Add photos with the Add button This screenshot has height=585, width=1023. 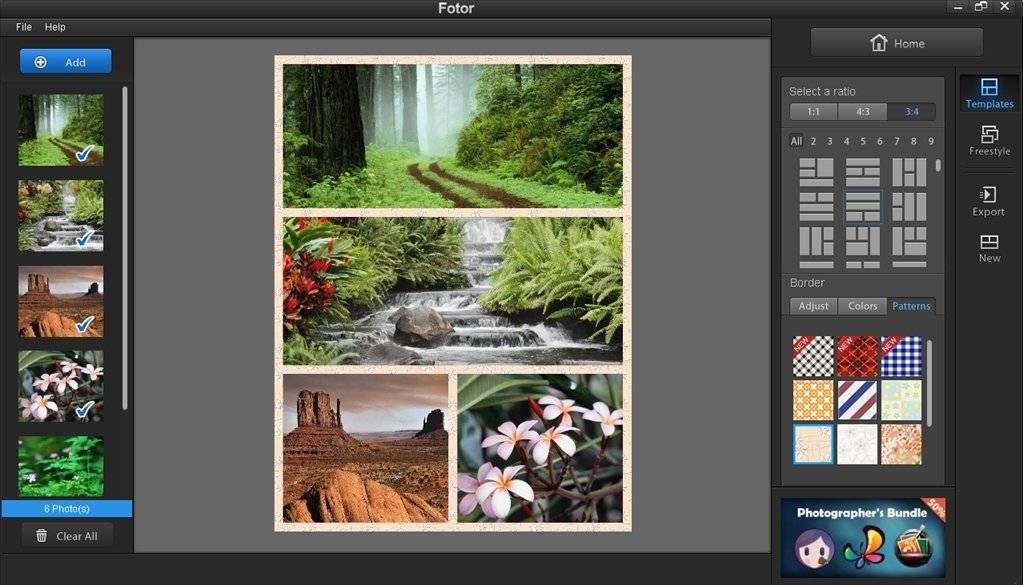point(65,62)
